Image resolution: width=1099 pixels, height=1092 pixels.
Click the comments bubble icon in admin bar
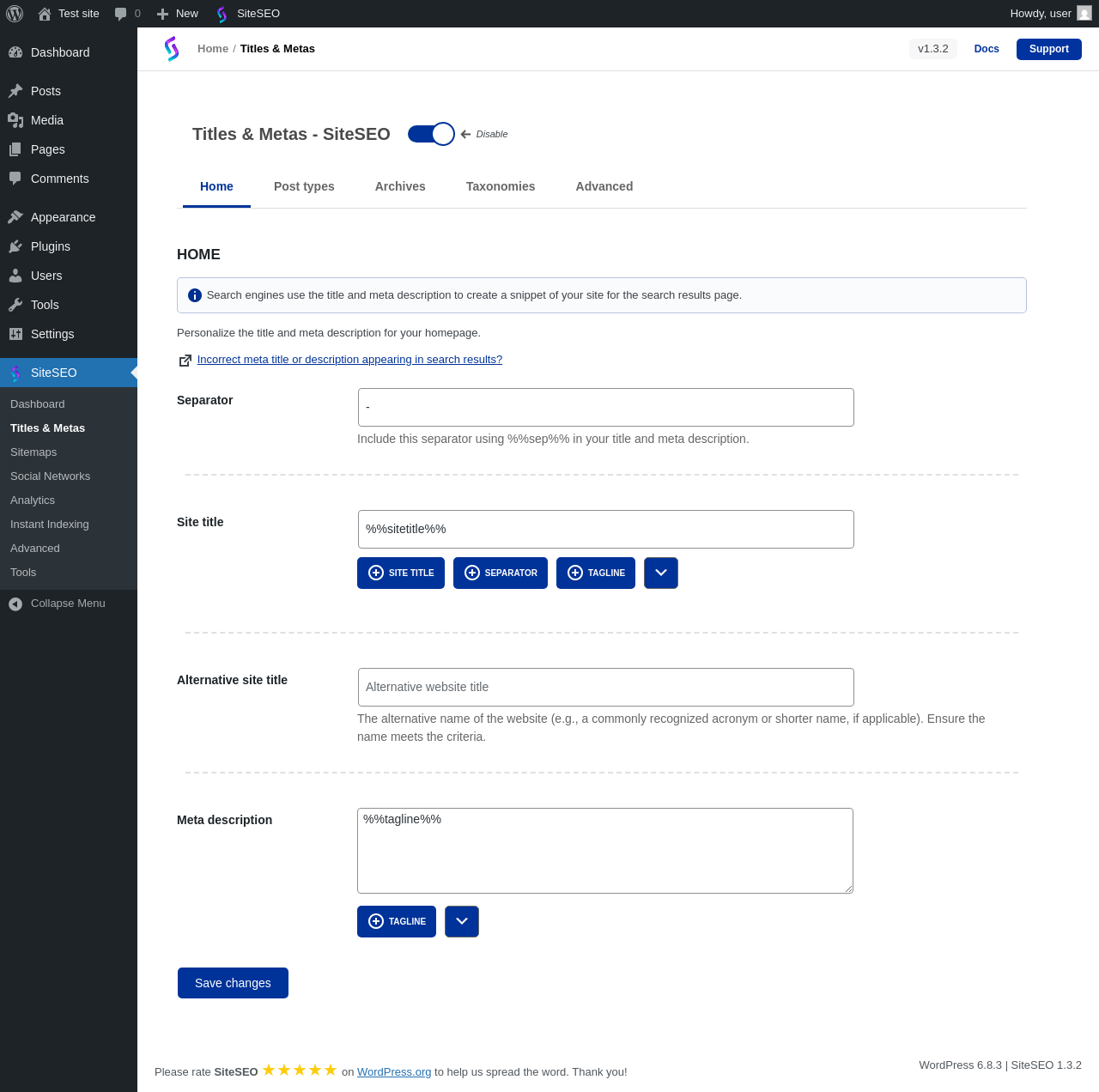click(x=121, y=14)
